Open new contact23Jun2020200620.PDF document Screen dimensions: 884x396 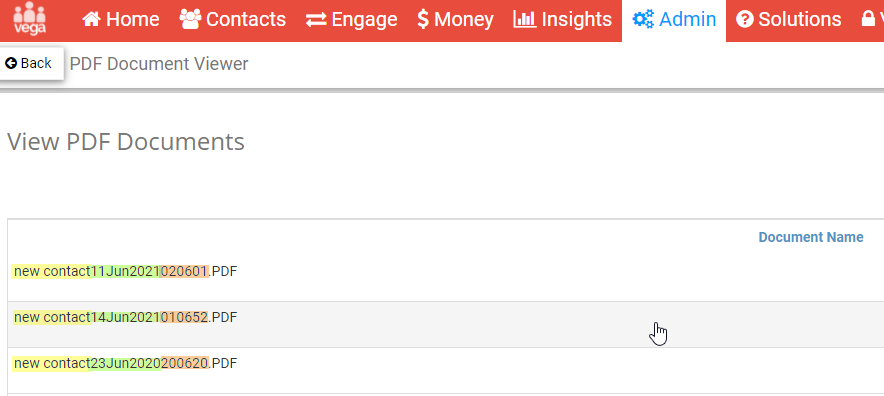point(125,364)
